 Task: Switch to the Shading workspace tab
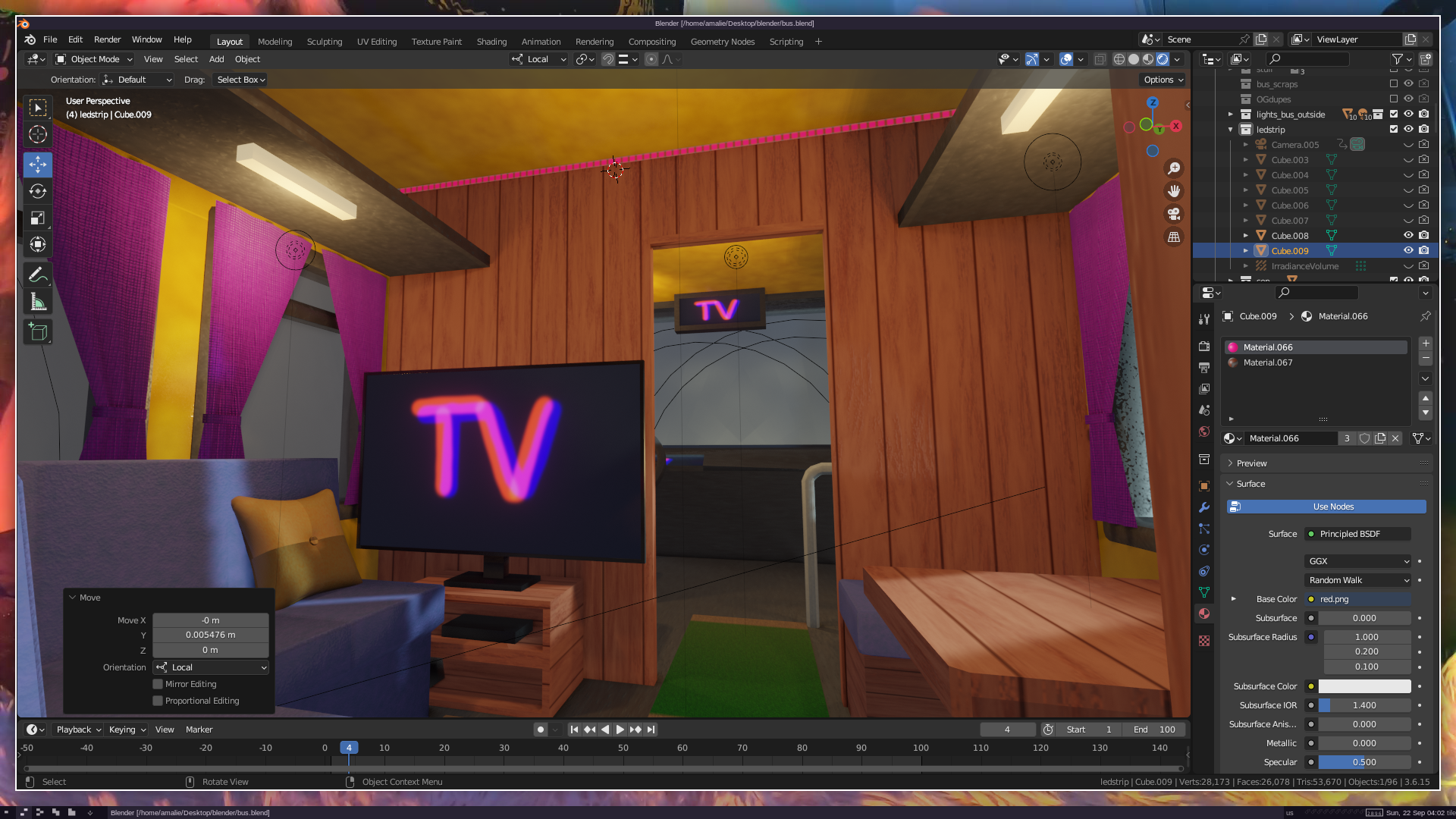[x=491, y=42]
